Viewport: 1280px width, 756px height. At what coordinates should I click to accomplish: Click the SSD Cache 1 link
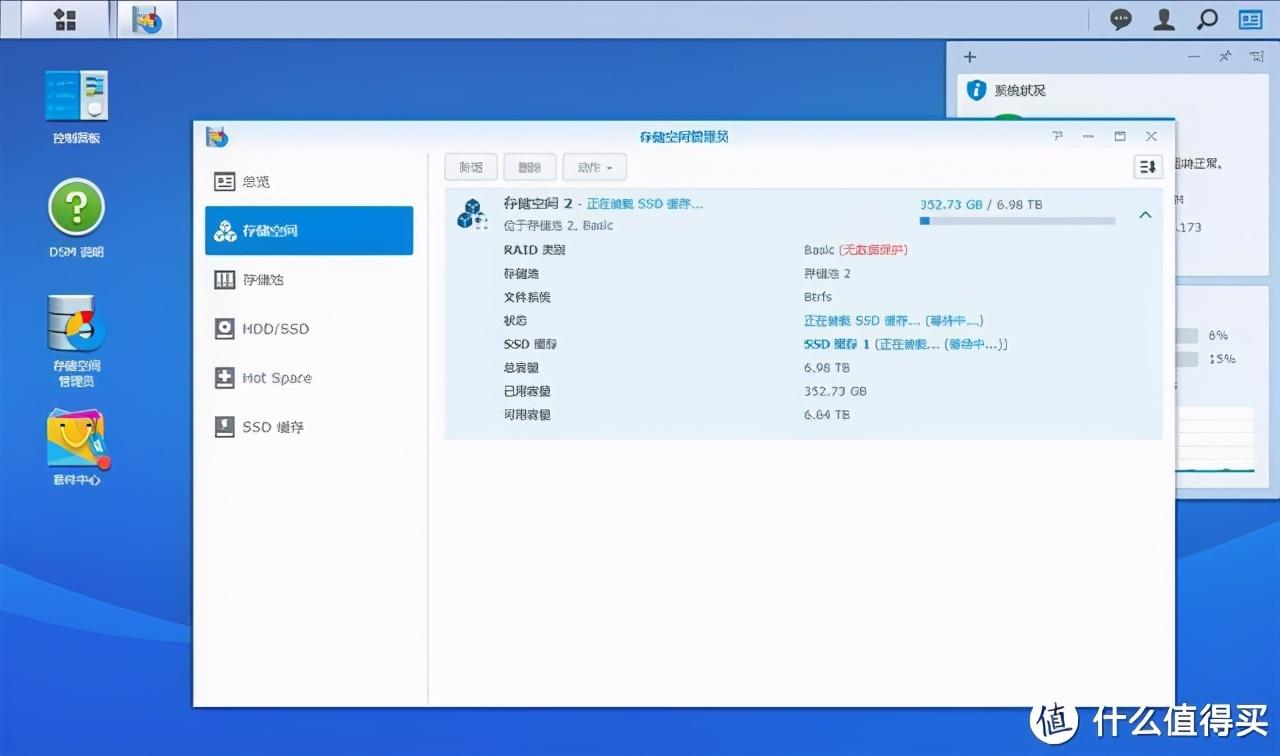coord(837,344)
